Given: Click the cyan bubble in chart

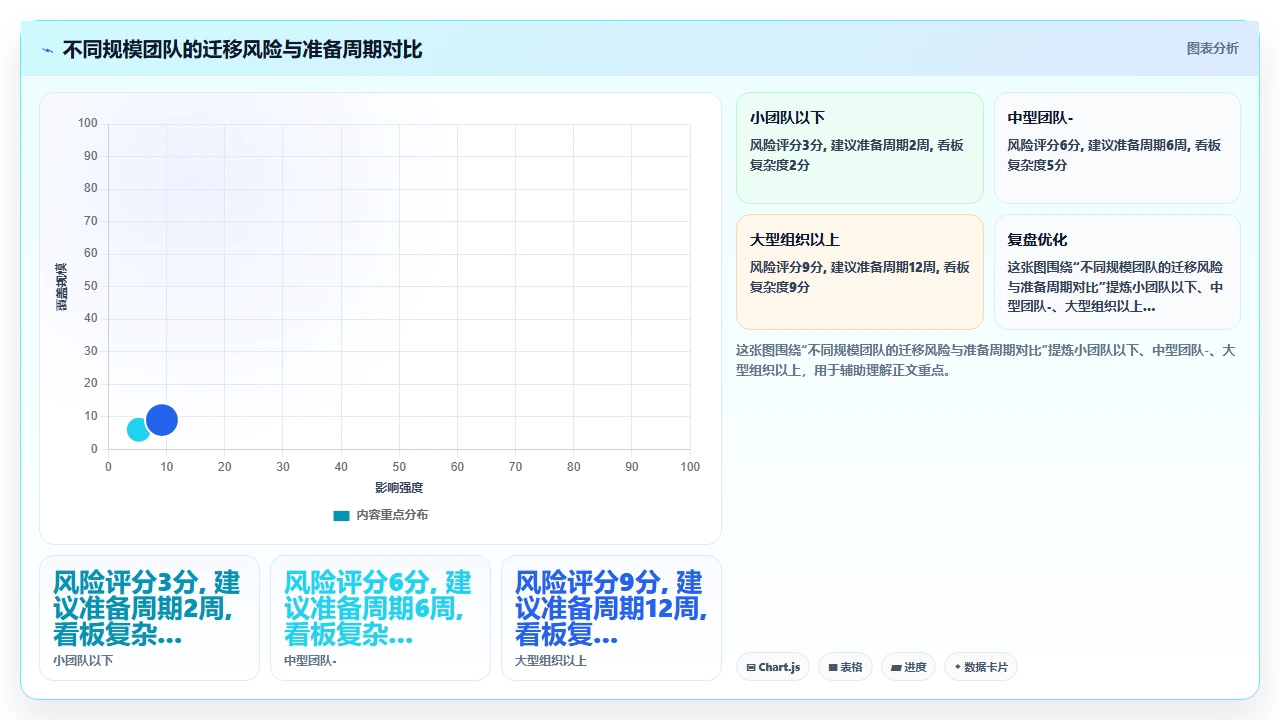Looking at the screenshot, I should click(138, 430).
